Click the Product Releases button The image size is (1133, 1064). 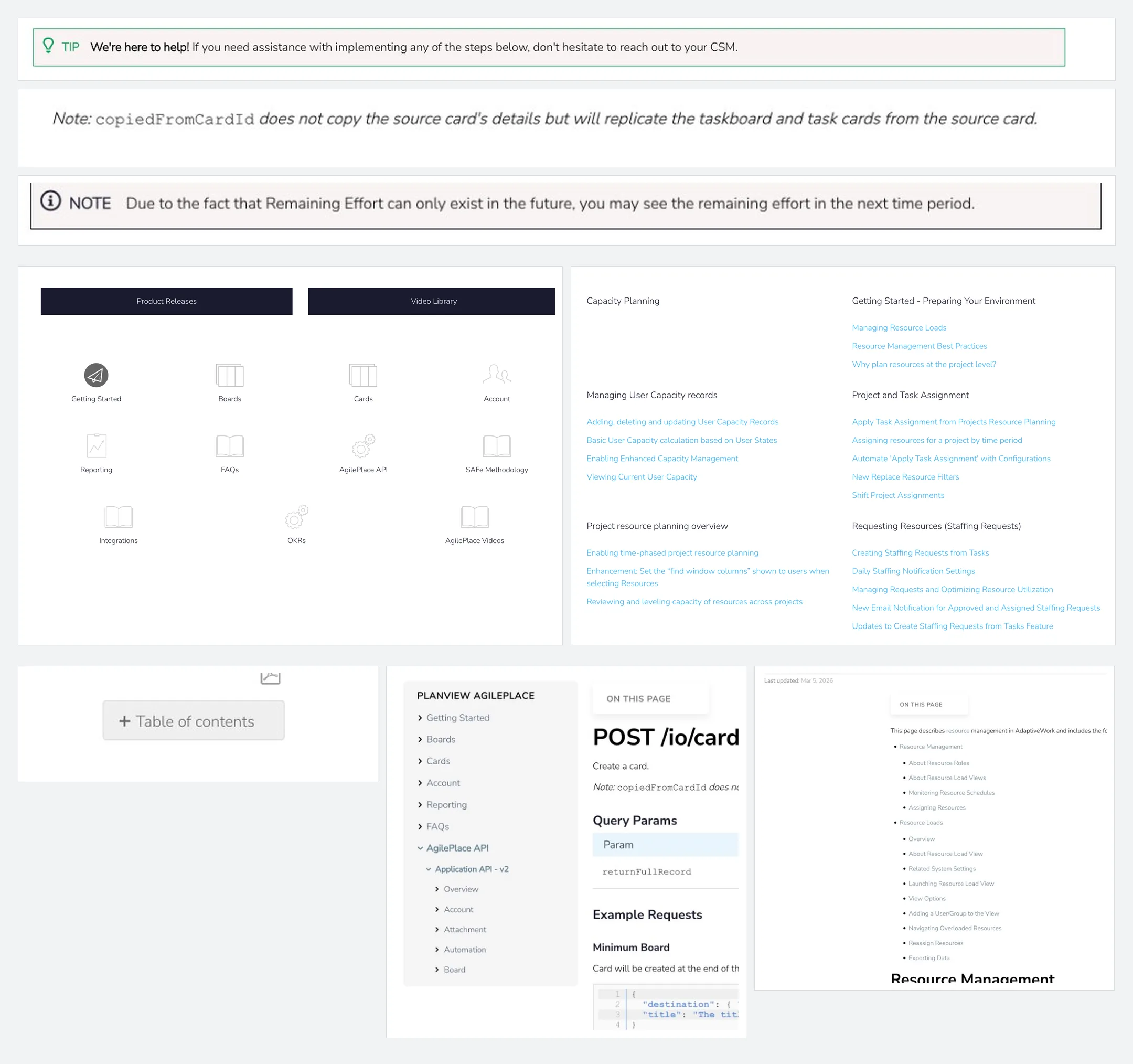click(166, 301)
